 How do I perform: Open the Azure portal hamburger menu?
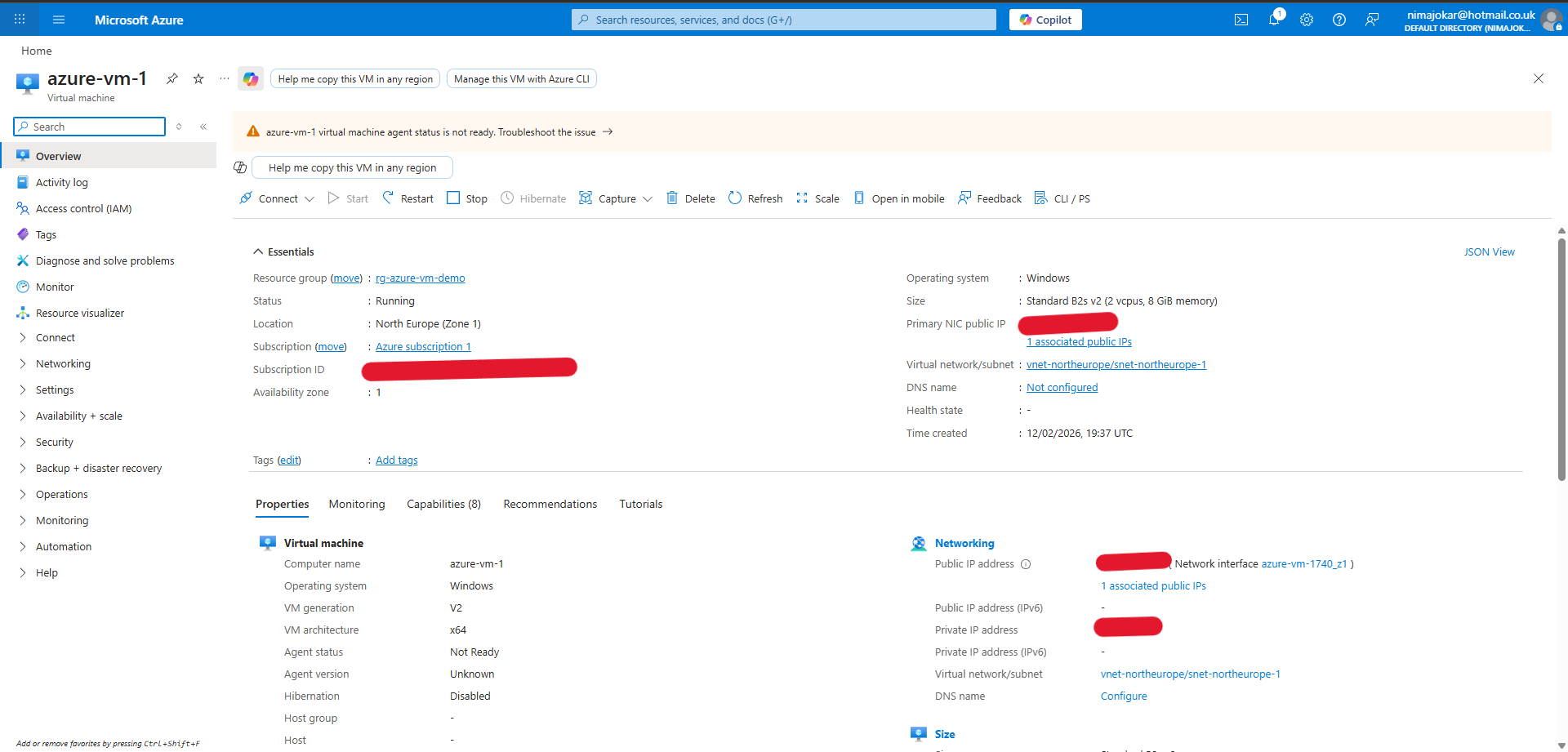(59, 20)
